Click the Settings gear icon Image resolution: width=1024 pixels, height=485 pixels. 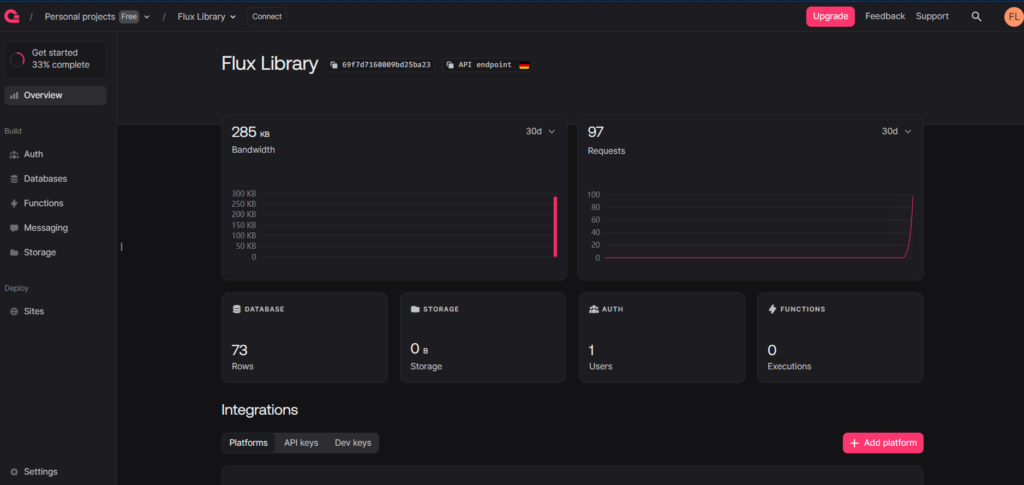pos(14,471)
